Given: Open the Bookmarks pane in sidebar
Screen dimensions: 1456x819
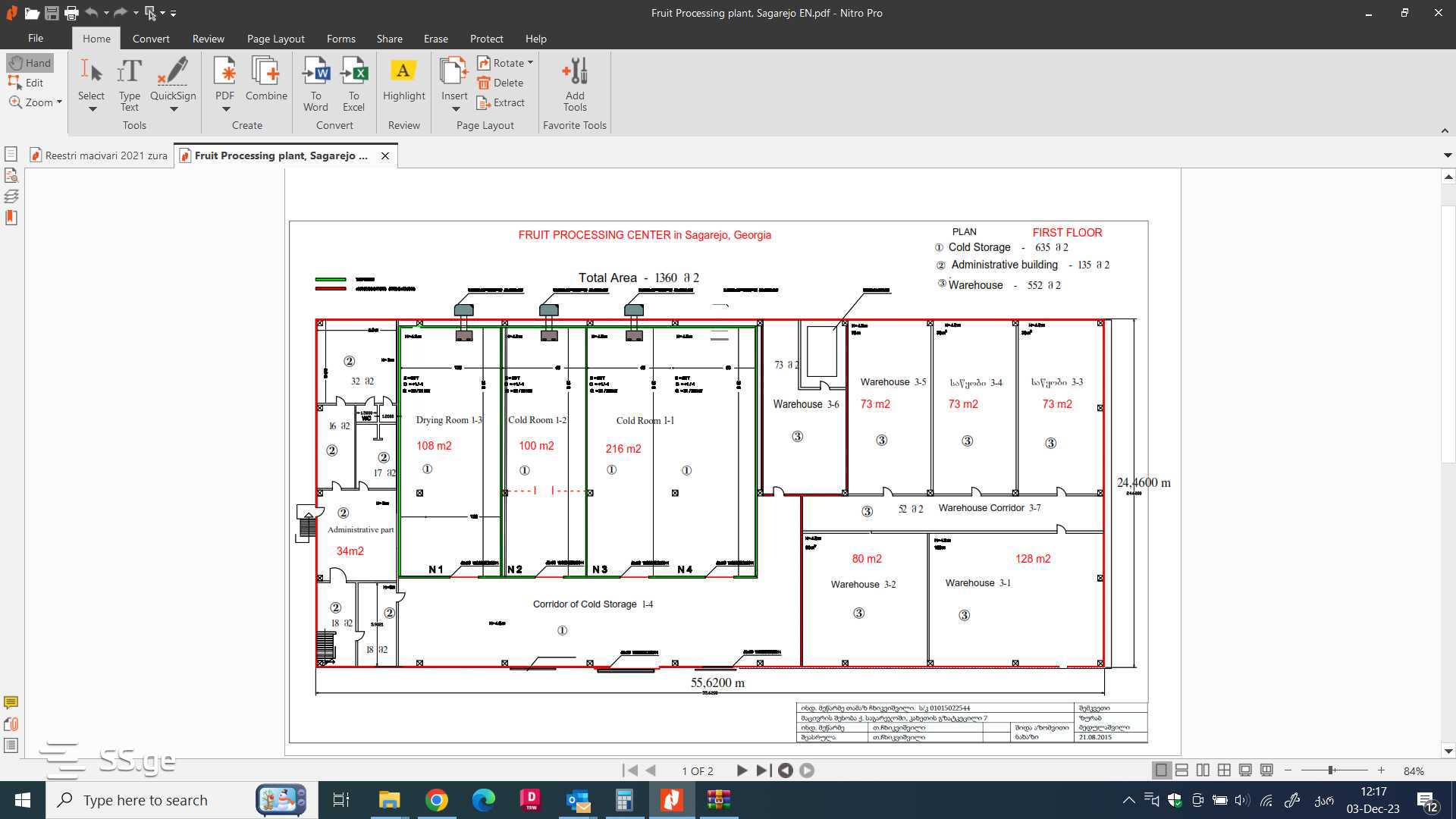Looking at the screenshot, I should pos(11,218).
